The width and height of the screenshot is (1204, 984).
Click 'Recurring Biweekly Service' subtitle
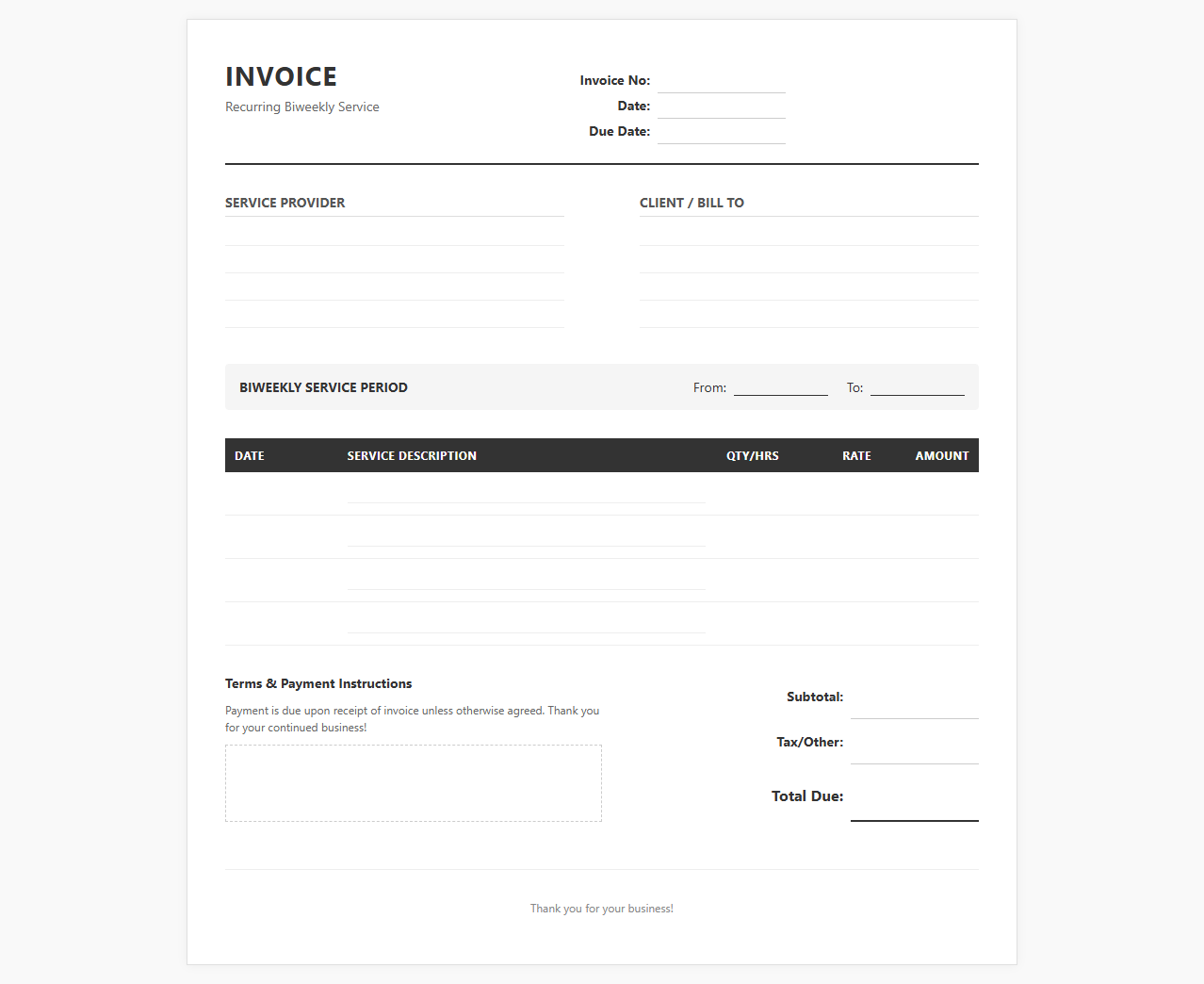[302, 107]
